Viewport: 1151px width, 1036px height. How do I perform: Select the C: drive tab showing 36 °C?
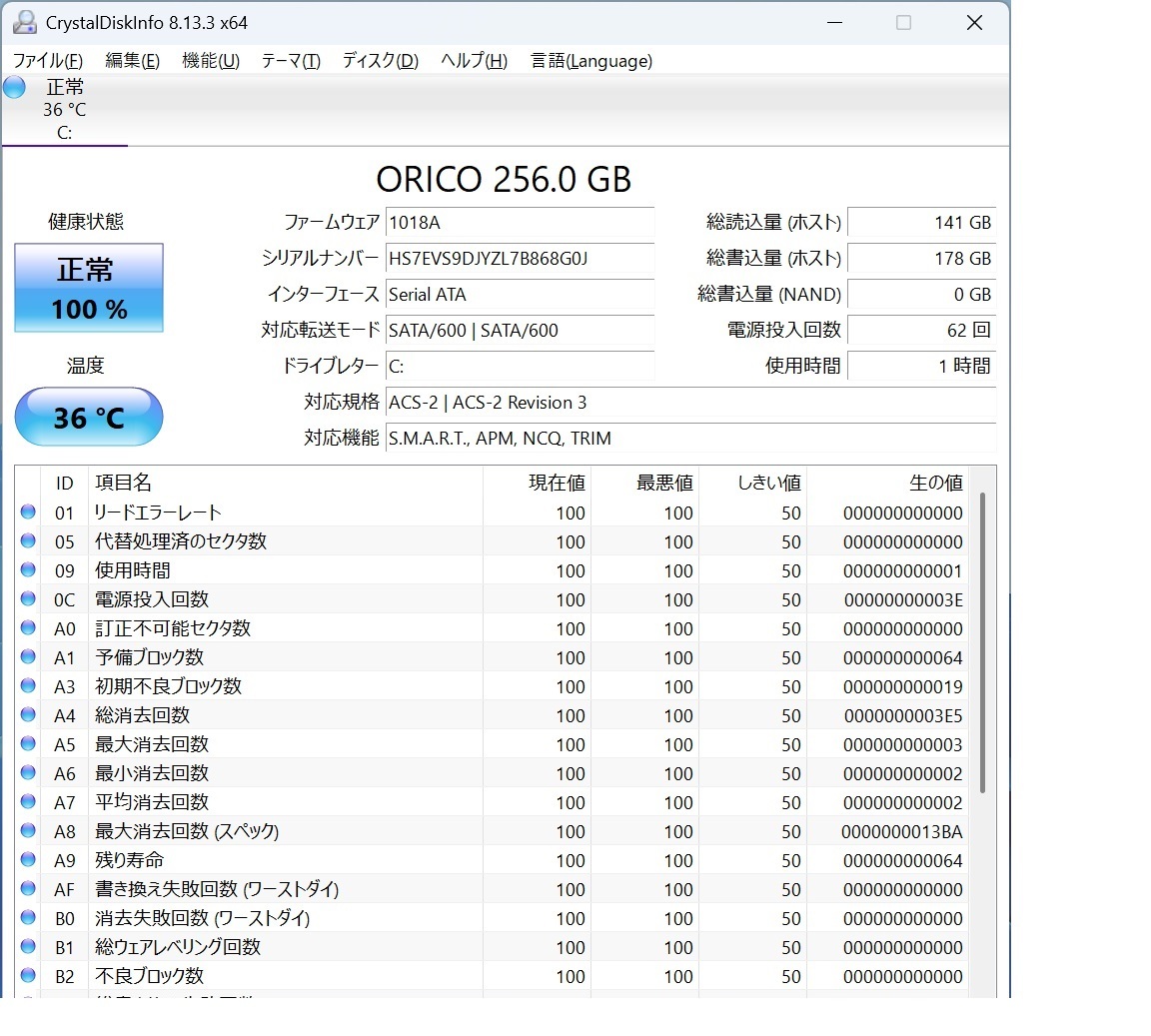click(x=65, y=110)
